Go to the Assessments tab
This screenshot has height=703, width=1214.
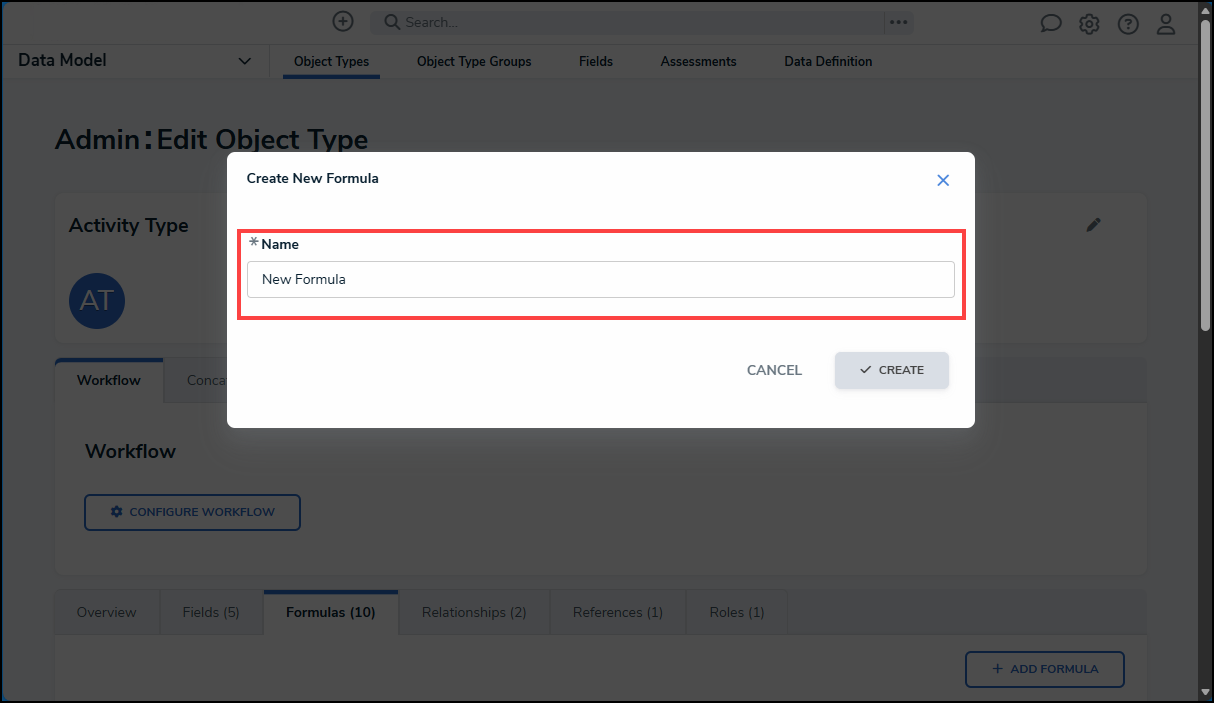pos(698,61)
